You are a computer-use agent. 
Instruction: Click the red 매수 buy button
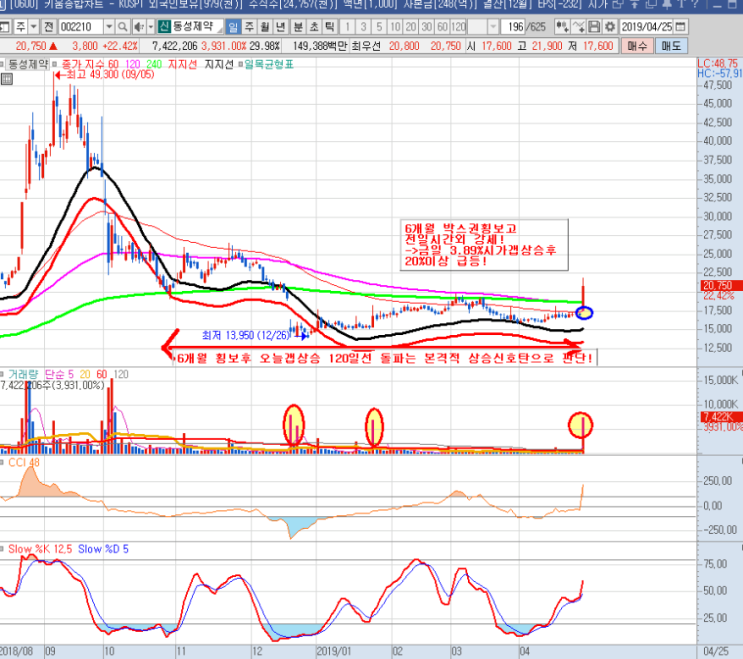click(x=637, y=46)
